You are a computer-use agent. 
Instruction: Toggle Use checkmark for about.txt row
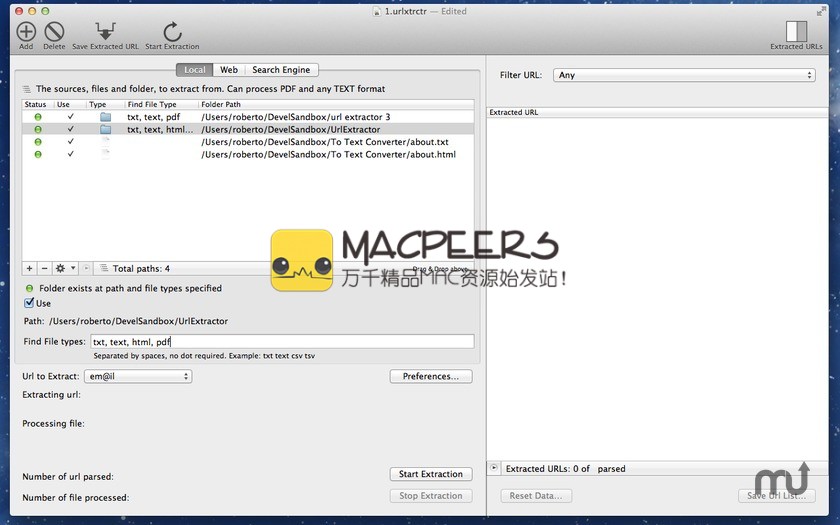tap(71, 141)
